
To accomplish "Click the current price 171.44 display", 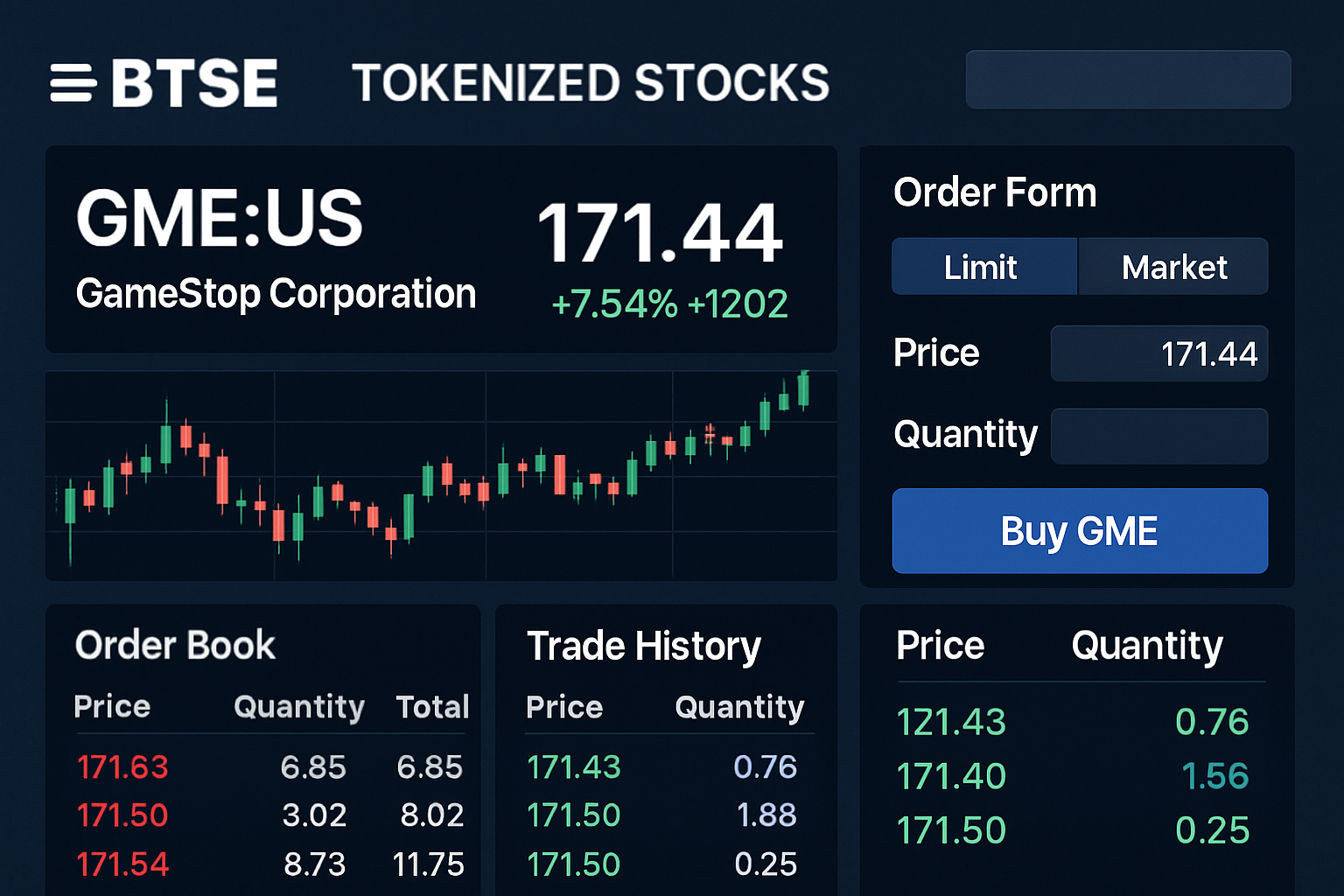I will [661, 232].
